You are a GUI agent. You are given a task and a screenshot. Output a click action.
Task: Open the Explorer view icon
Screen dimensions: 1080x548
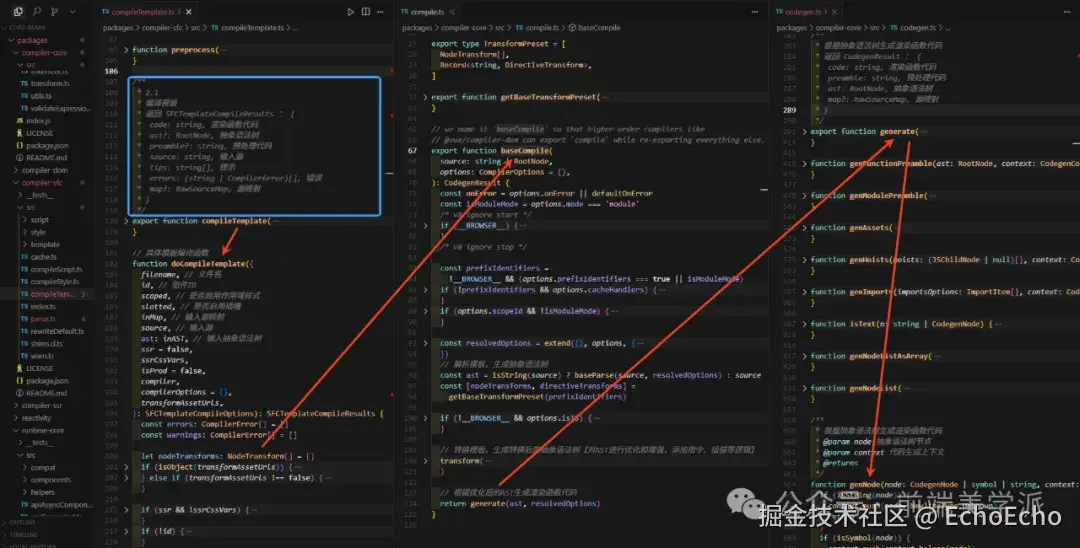pos(18,11)
